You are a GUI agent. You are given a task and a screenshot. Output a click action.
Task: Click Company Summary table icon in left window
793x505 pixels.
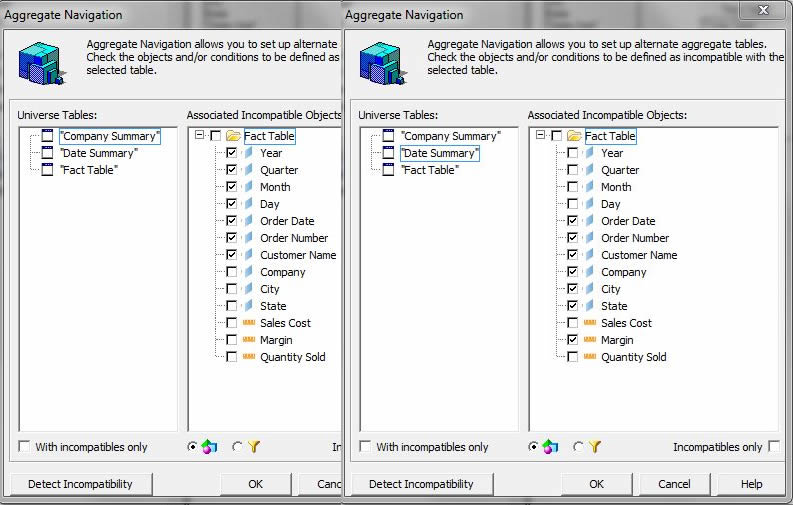47,135
